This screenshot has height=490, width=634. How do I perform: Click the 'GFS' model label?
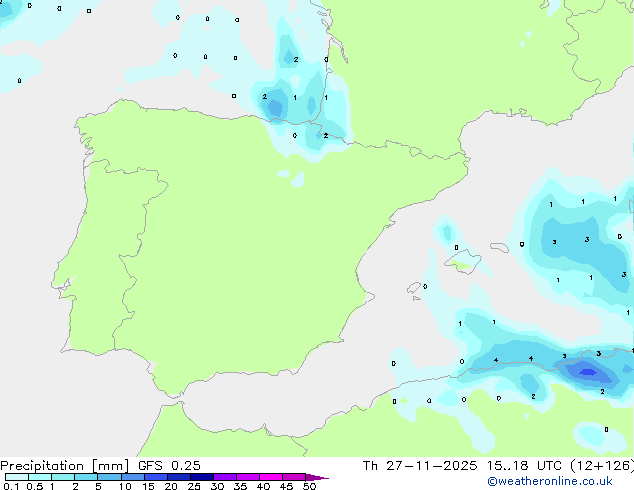[x=150, y=466]
